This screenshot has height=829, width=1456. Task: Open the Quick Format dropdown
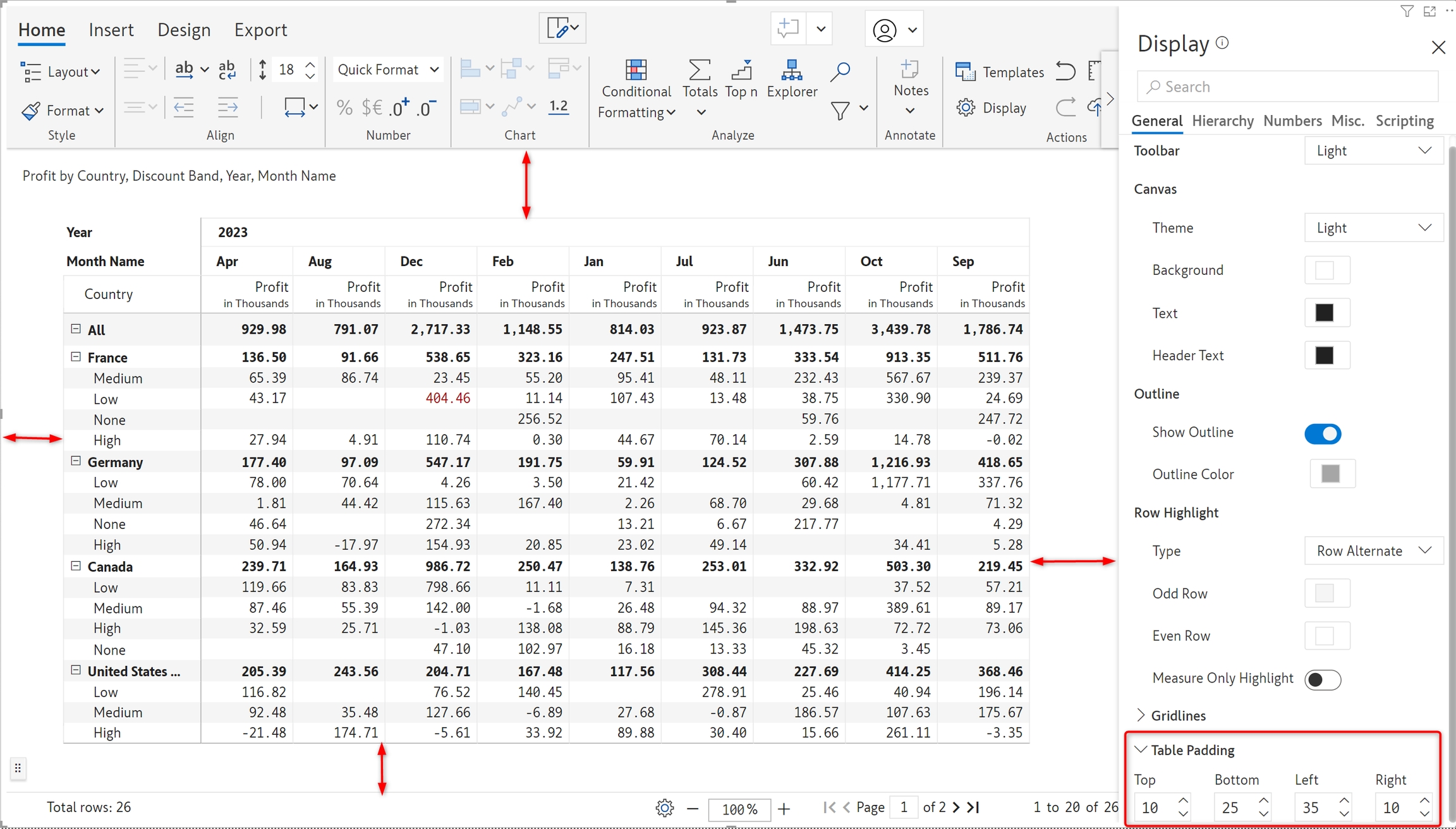(x=387, y=70)
